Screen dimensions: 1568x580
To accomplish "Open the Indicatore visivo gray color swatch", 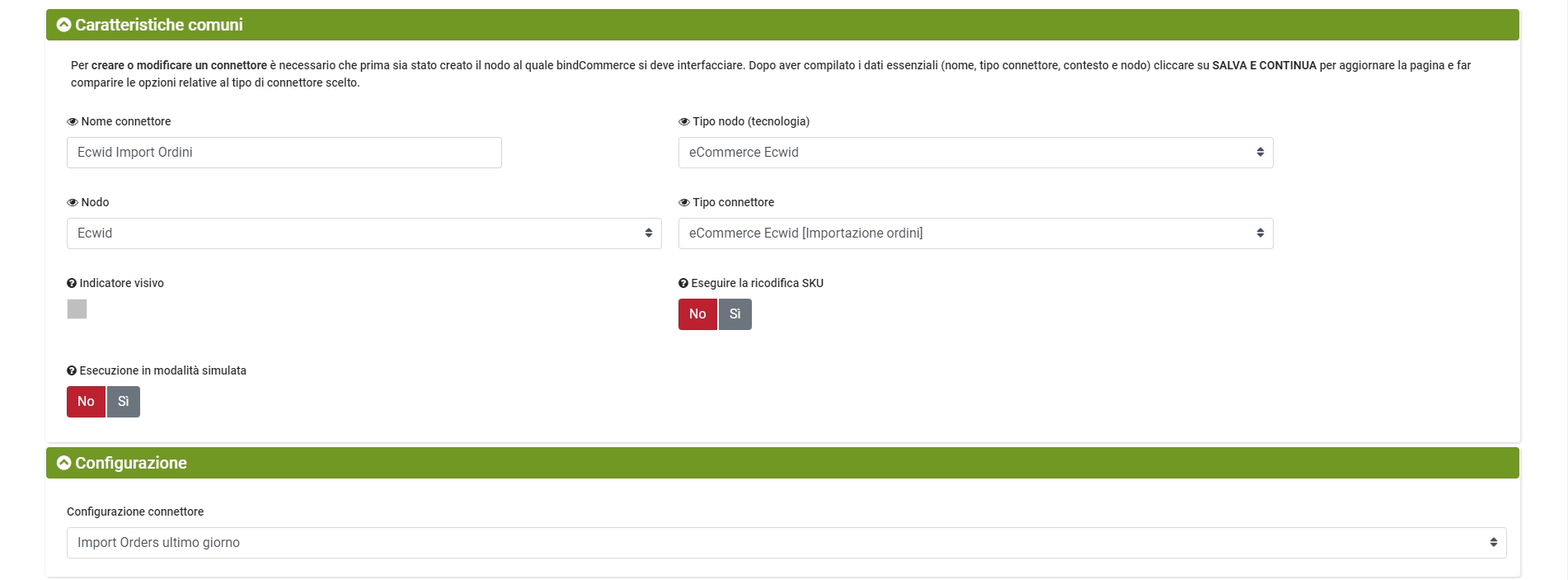I will 77,309.
